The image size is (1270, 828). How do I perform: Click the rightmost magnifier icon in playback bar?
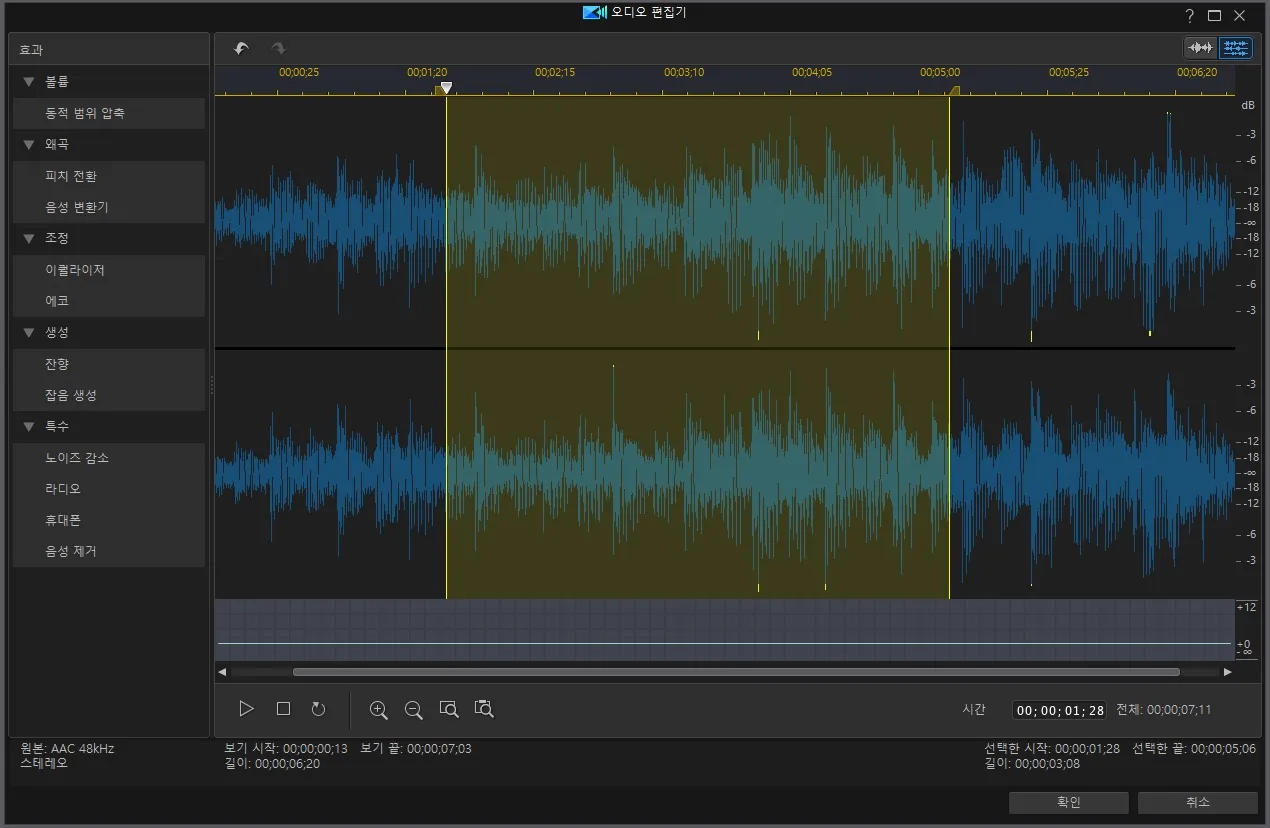point(484,709)
